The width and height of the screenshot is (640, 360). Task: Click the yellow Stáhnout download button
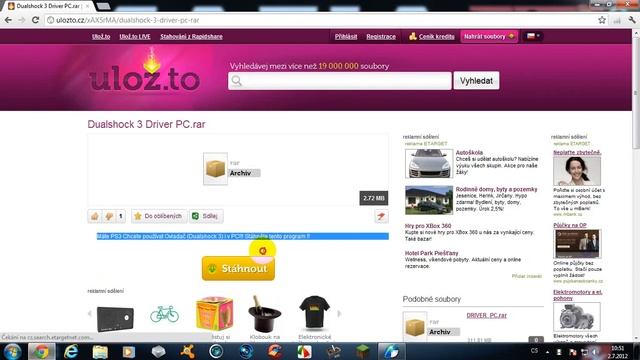click(x=238, y=268)
